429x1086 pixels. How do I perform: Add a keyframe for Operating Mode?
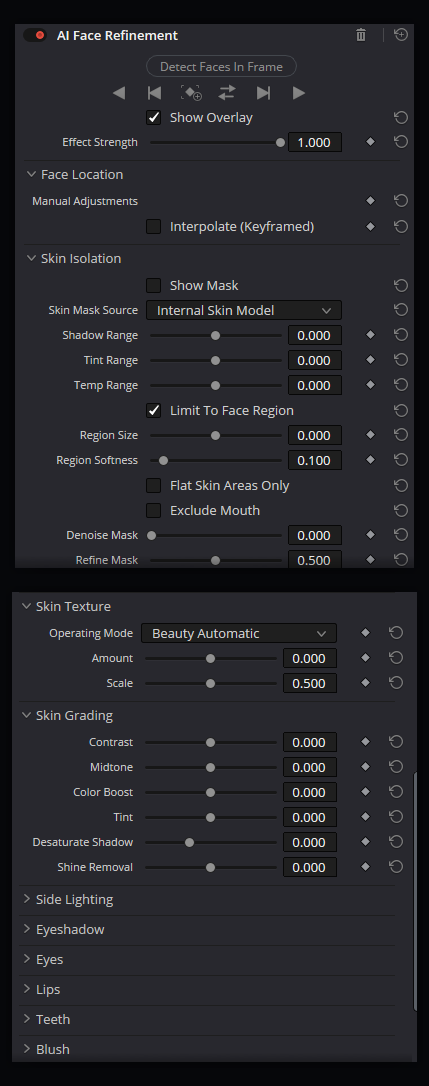click(365, 633)
